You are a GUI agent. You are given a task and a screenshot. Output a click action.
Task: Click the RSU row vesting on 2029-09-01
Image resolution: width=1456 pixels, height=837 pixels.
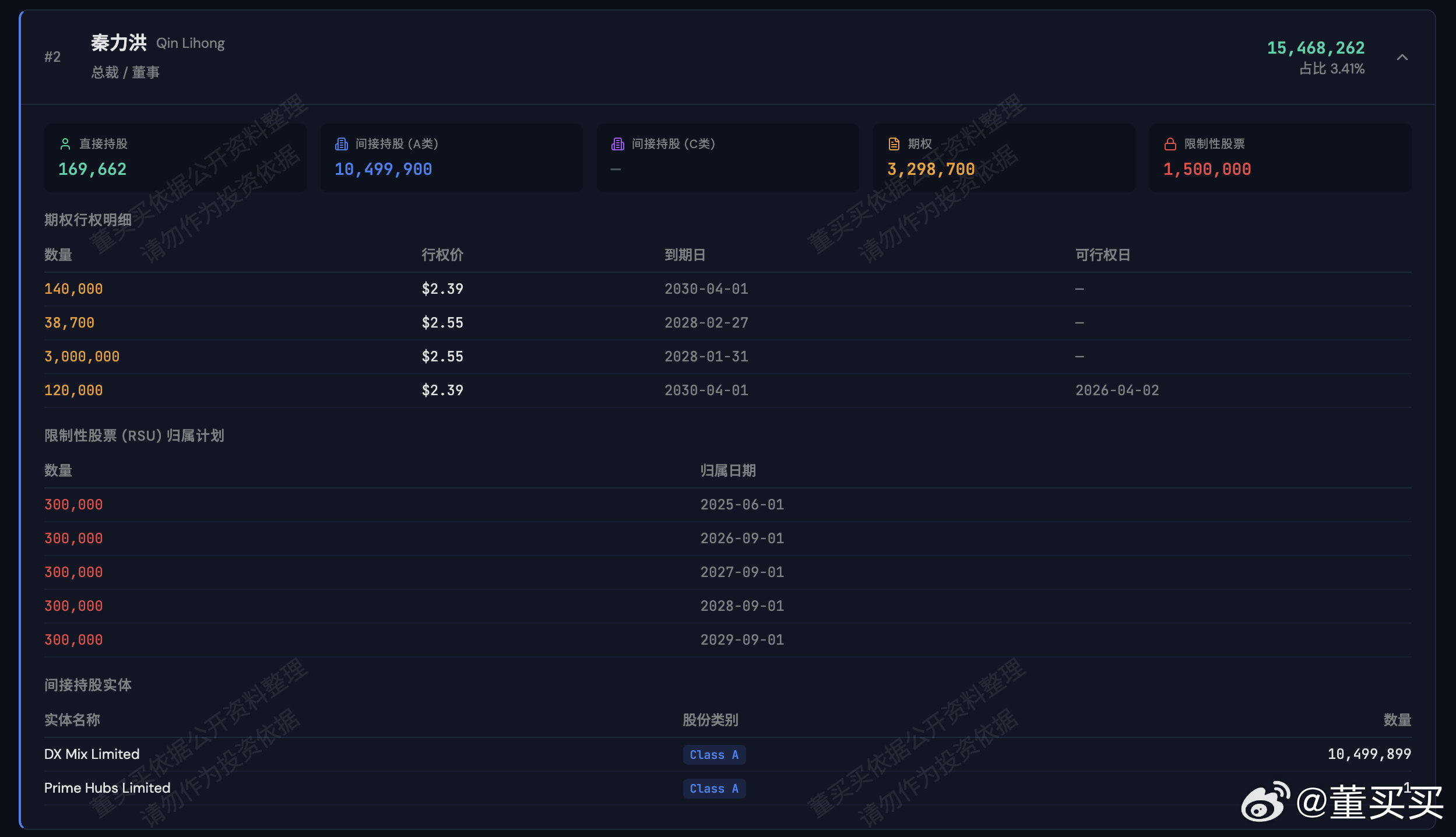741,640
